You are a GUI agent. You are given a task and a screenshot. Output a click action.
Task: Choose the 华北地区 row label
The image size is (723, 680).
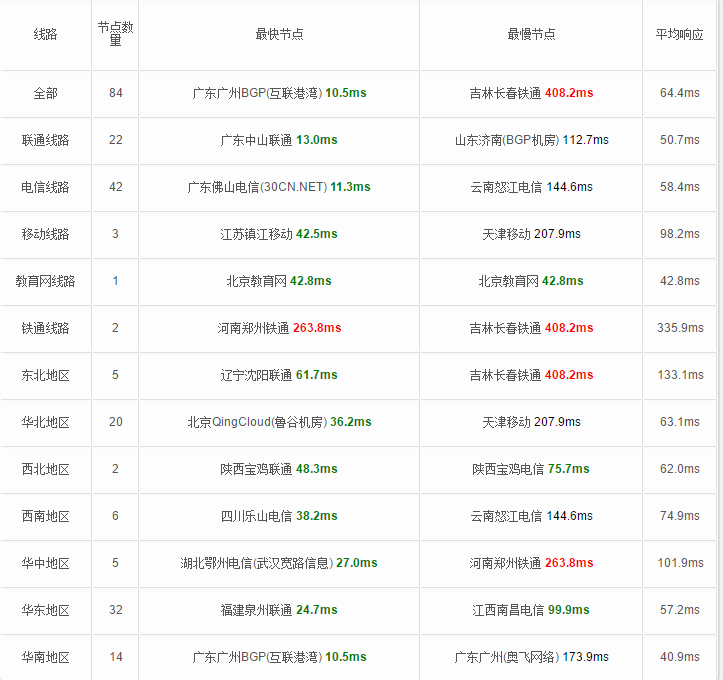pyautogui.click(x=45, y=422)
